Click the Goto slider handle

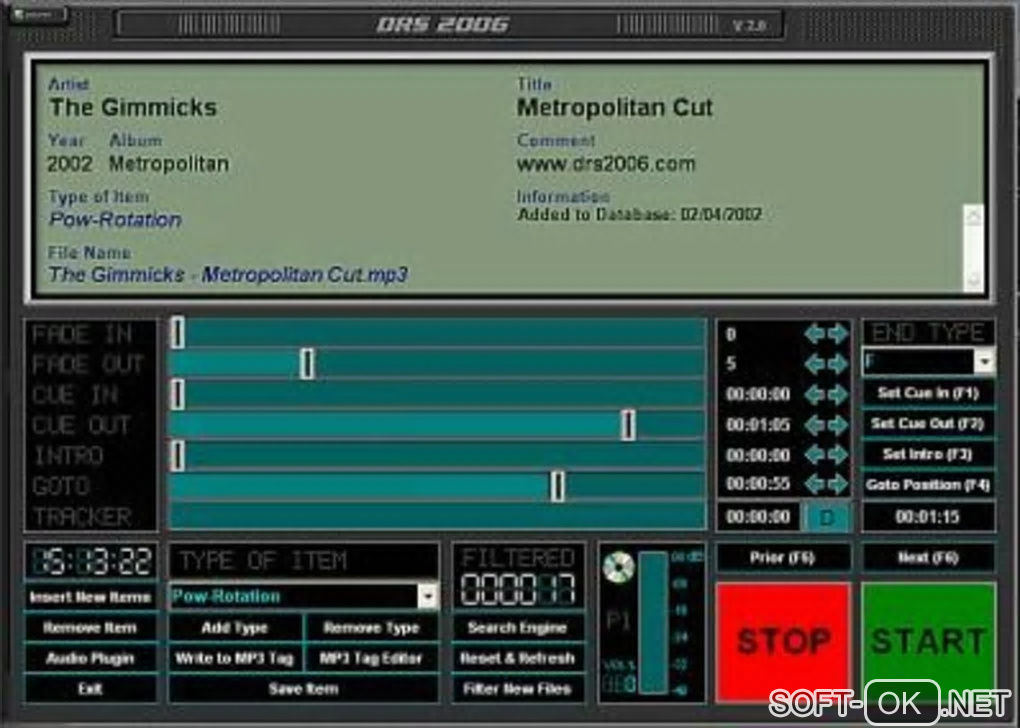[557, 486]
